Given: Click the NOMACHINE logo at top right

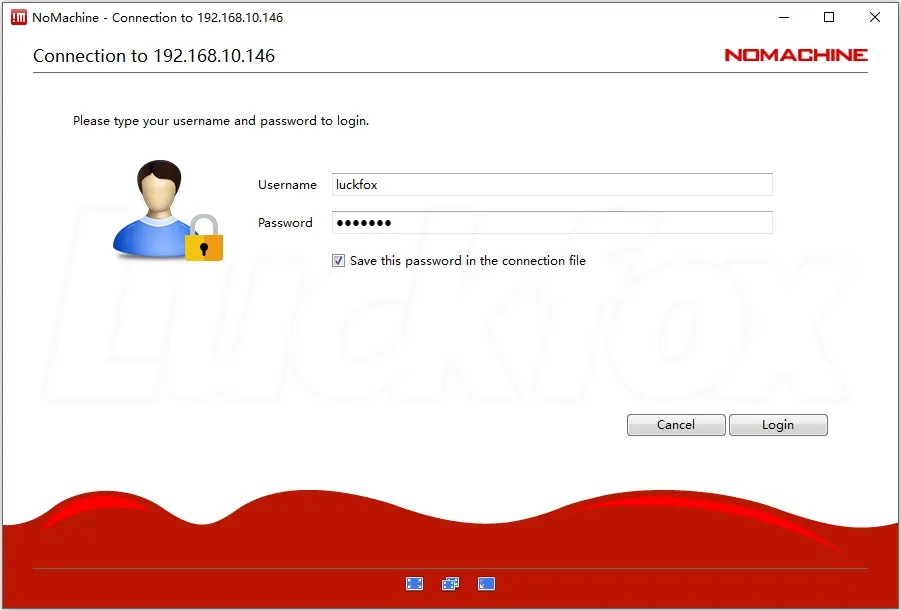Looking at the screenshot, I should 796,55.
